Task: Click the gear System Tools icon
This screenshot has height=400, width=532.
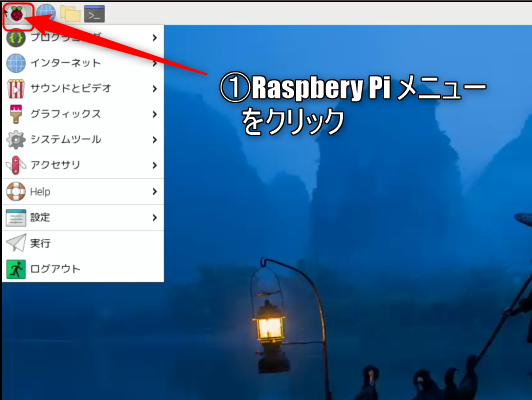Action: pyautogui.click(x=16, y=139)
